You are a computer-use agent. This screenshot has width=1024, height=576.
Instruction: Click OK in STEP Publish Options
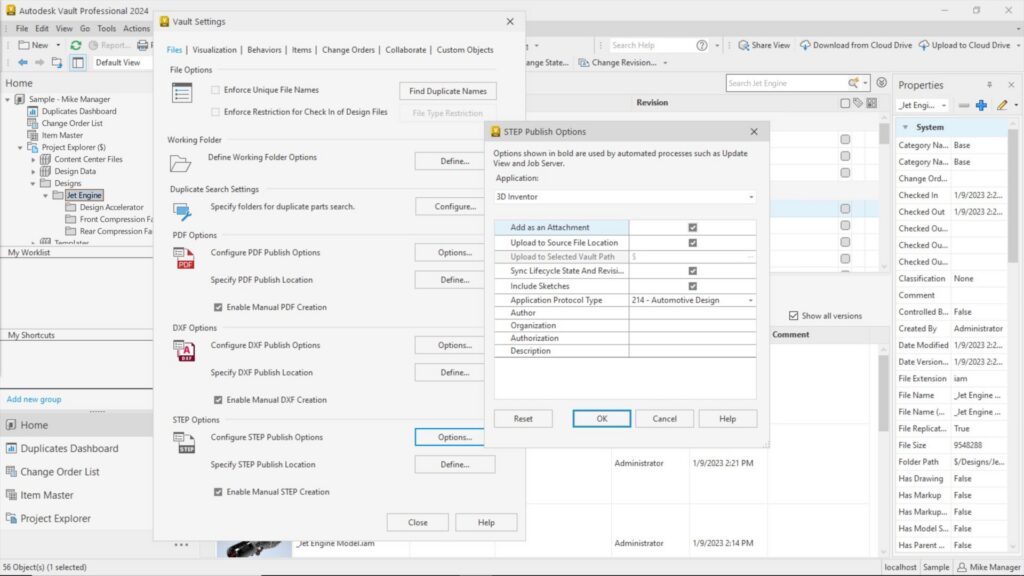pyautogui.click(x=601, y=418)
